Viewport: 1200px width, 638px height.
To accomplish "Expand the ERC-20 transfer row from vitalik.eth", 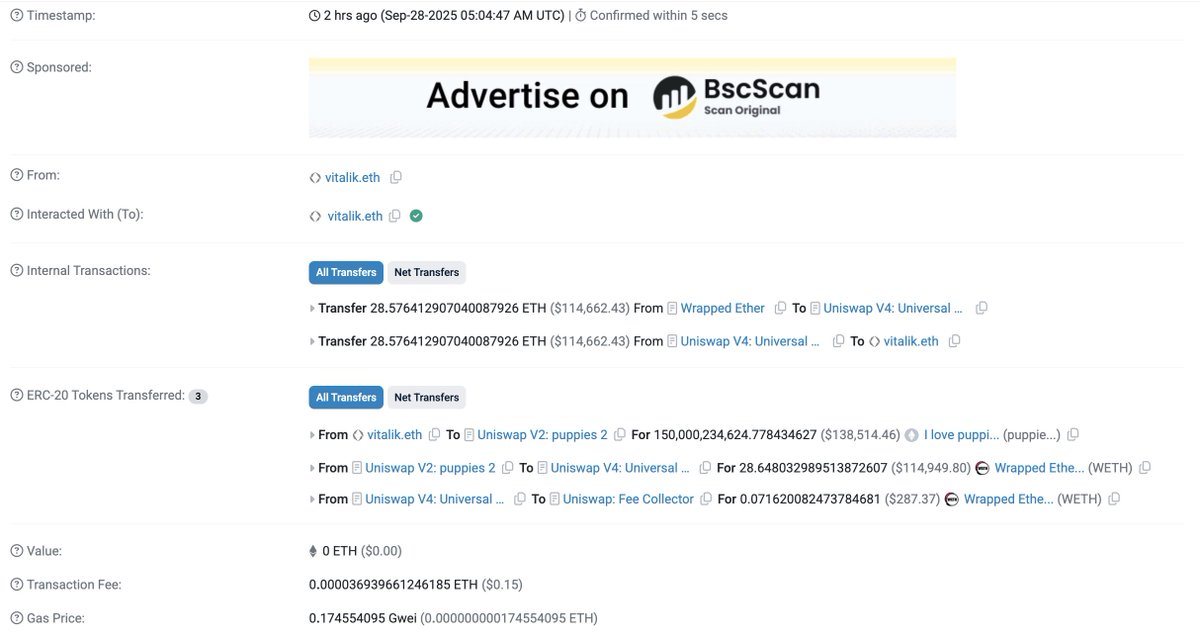I will pyautogui.click(x=312, y=435).
